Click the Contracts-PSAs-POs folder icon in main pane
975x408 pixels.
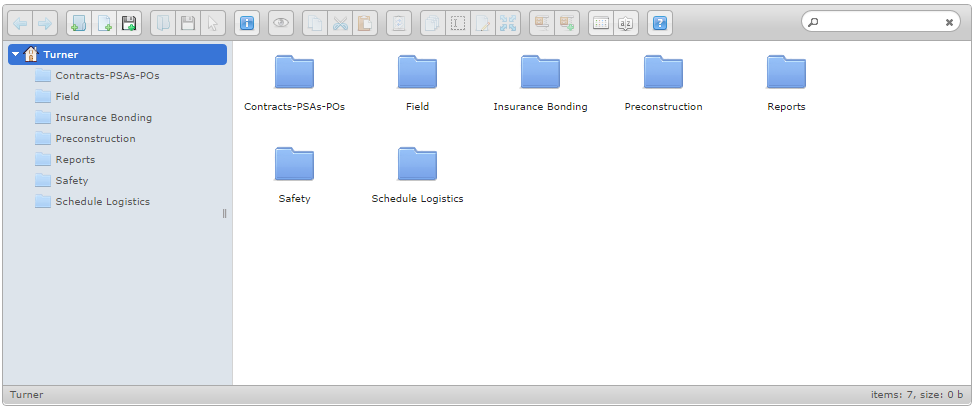click(x=294, y=72)
